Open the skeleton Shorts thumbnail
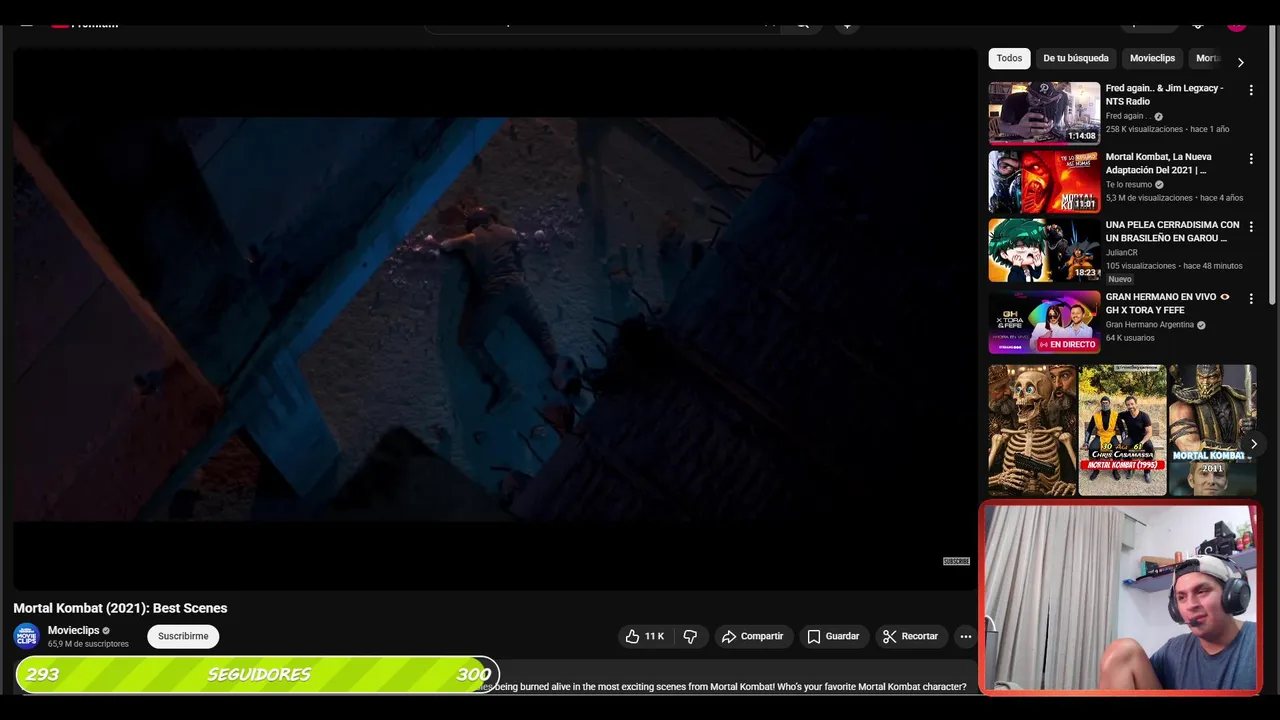 pos(1032,430)
